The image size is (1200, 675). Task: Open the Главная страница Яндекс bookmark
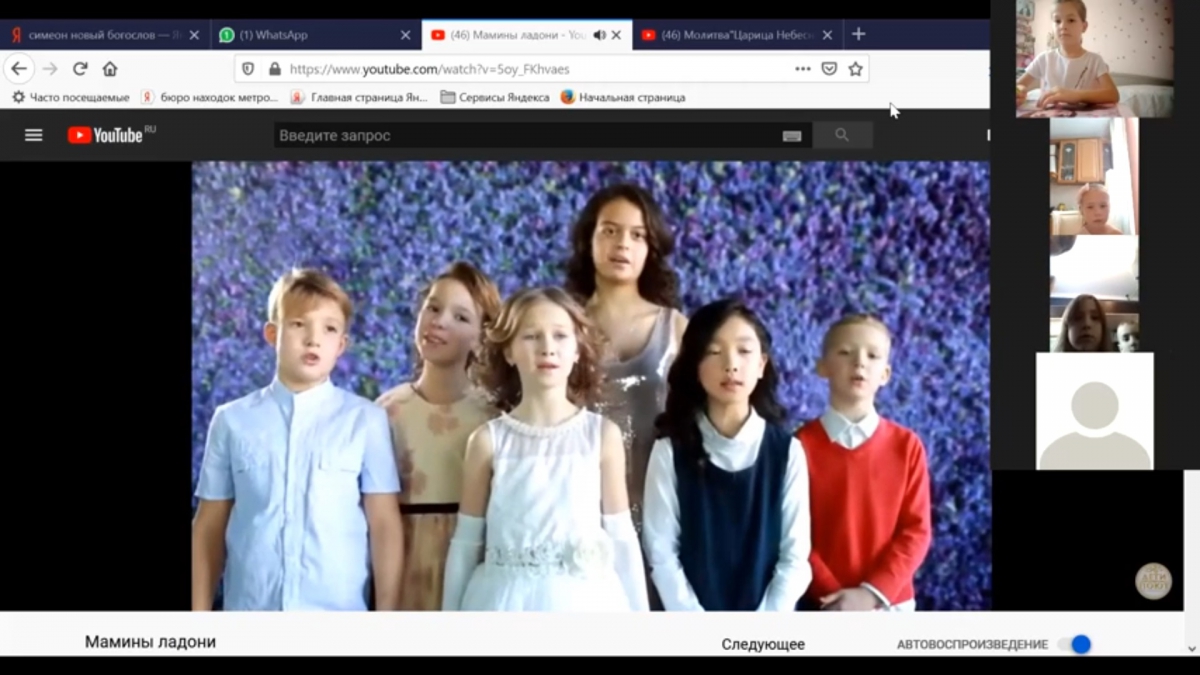pyautogui.click(x=360, y=97)
